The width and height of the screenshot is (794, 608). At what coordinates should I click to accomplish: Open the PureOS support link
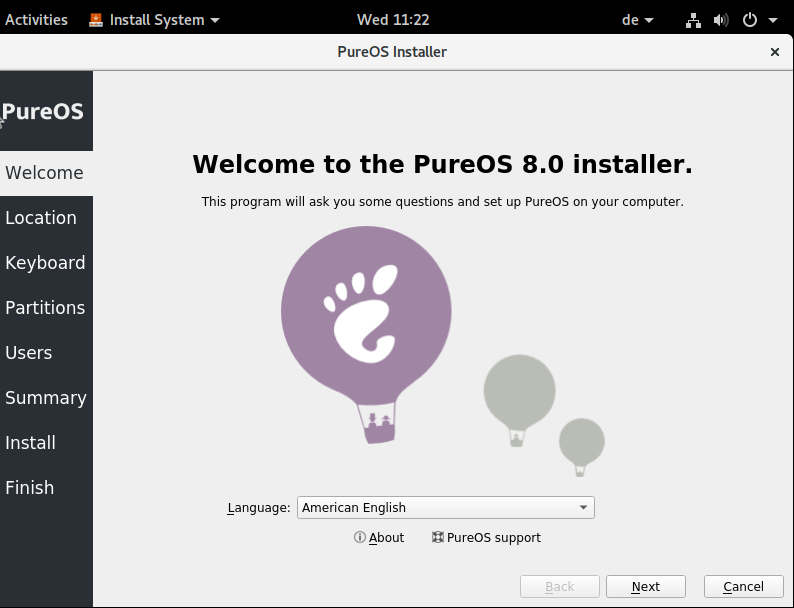(x=493, y=537)
